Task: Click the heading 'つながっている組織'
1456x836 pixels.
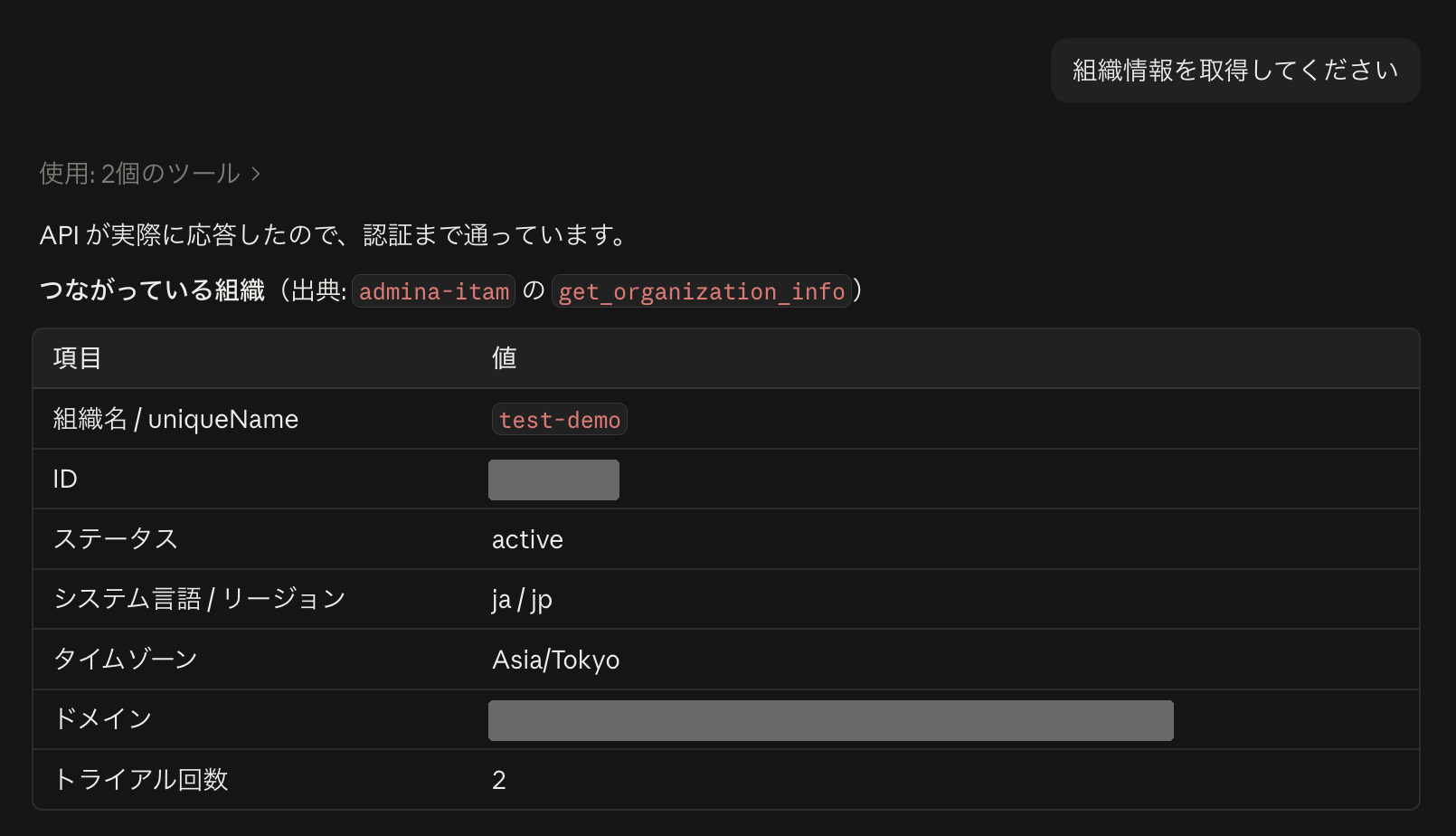Action: coord(152,290)
